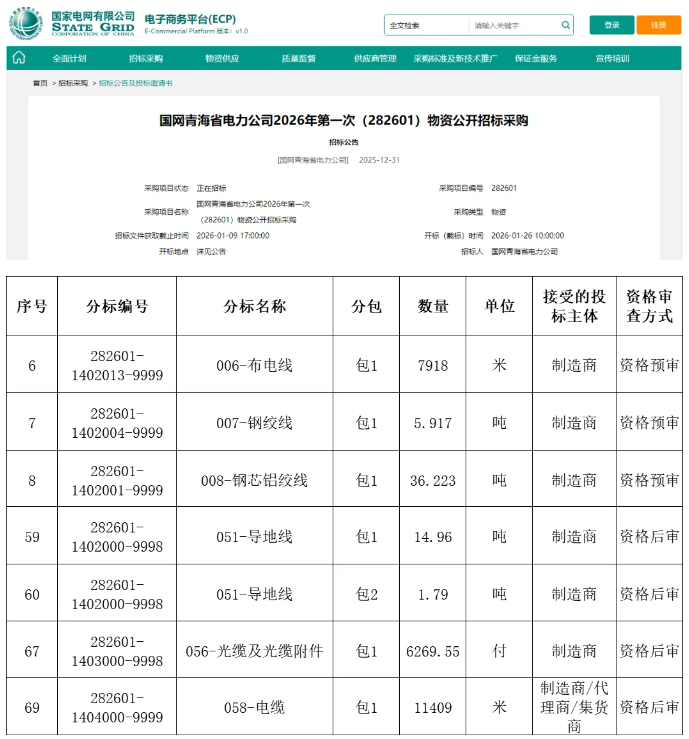Image resolution: width=689 pixels, height=739 pixels.
Task: Click 招标公告及投标邀请书 breadcrumb link
Action: 135,83
